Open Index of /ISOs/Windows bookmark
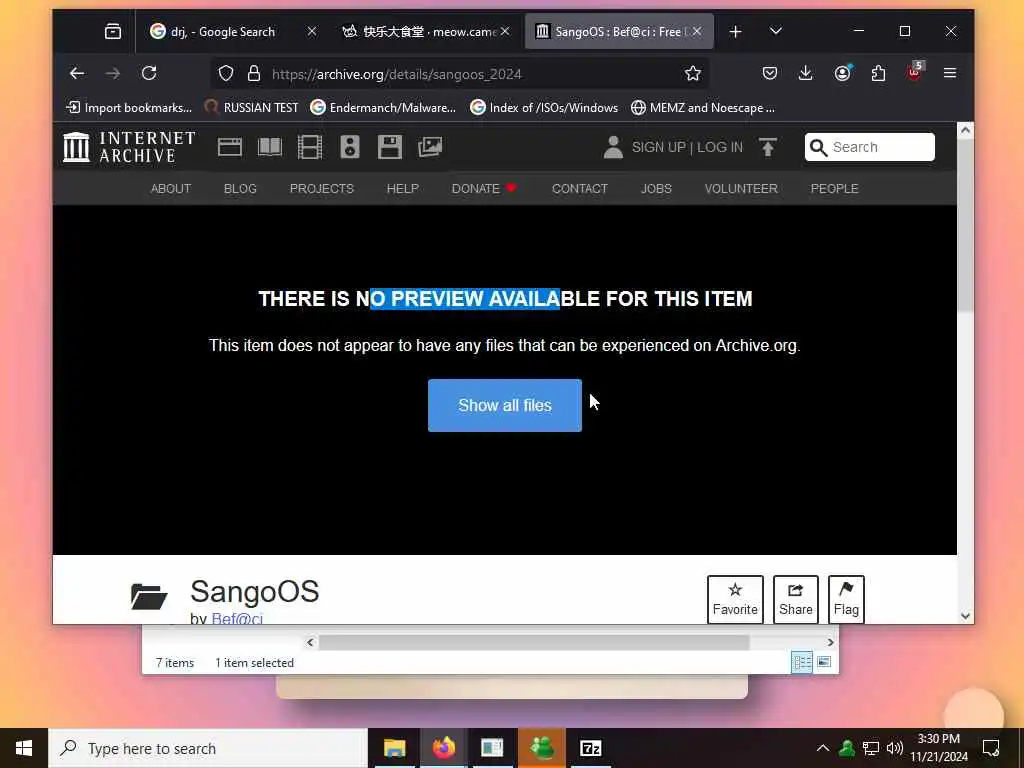This screenshot has height=768, width=1024. point(544,108)
